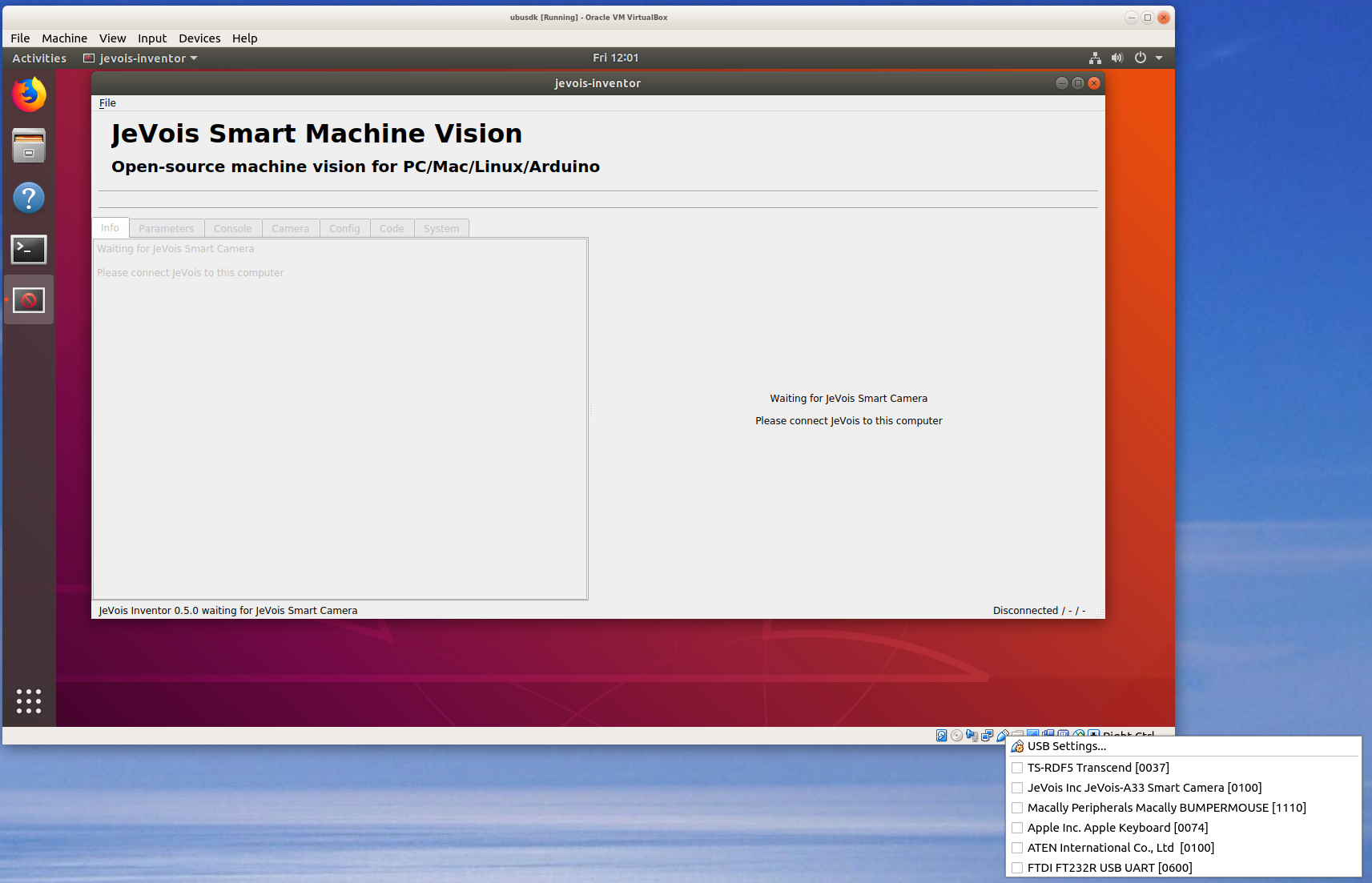Open VirtualBox Help menu
This screenshot has width=1372, height=883.
click(244, 38)
